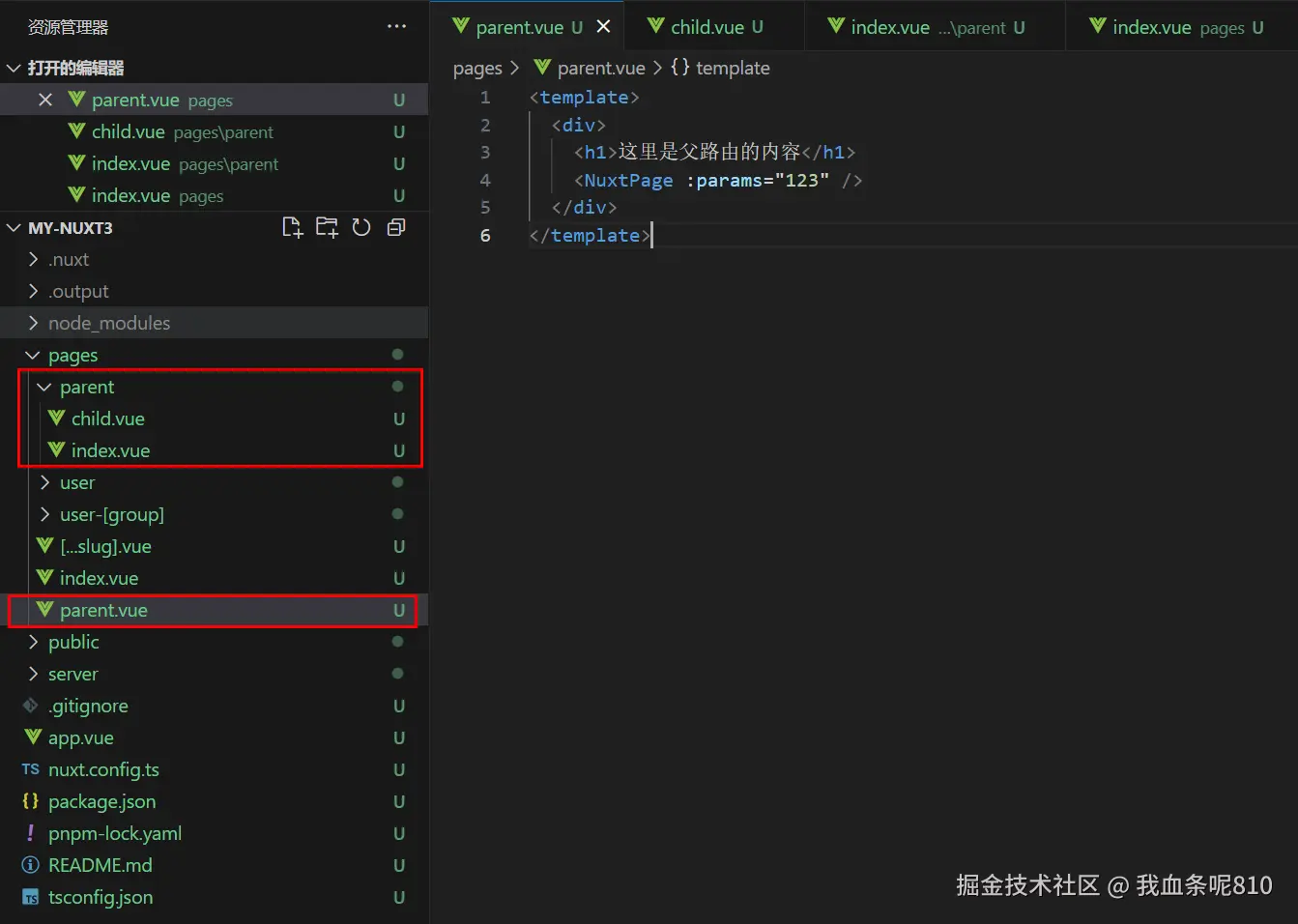Click the braces icon in breadcrumb template
Screen dimensions: 1298x924
(680, 68)
